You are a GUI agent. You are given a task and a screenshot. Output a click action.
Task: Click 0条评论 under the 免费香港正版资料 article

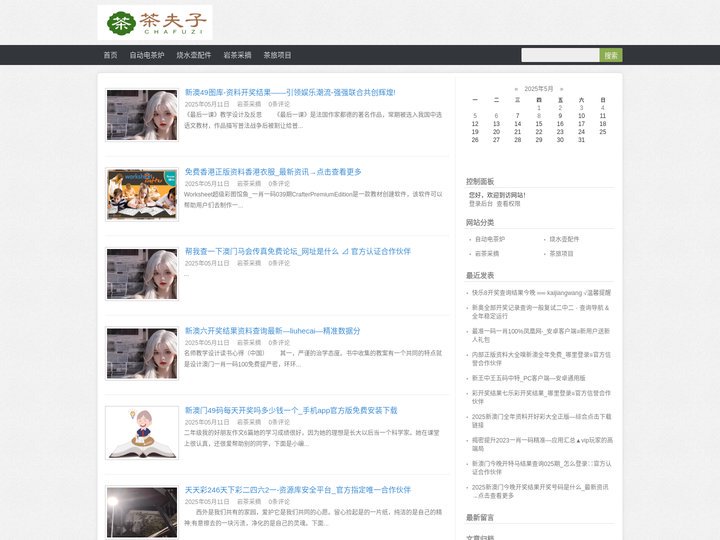(x=279, y=184)
